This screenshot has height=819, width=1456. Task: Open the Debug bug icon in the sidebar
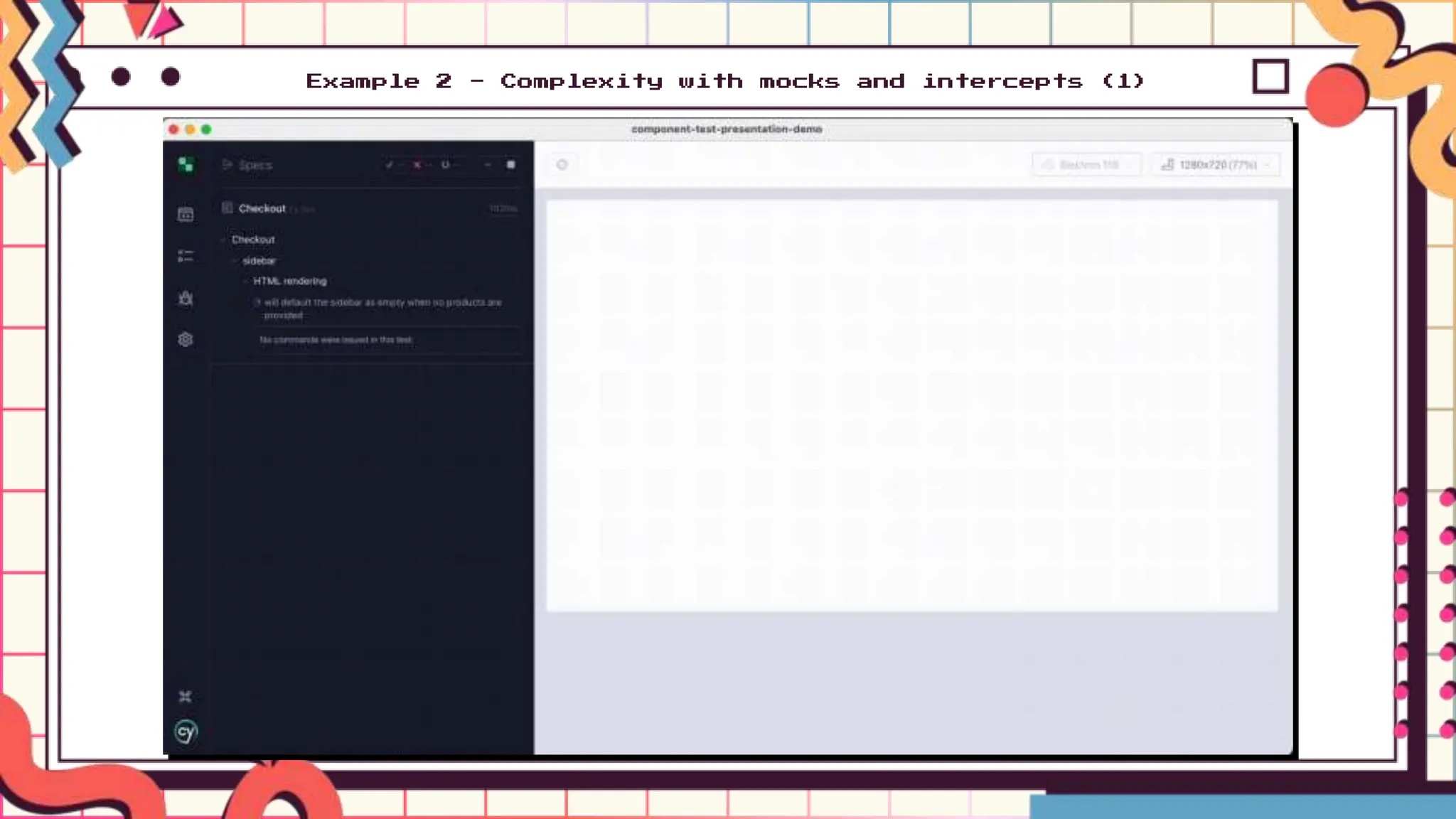186,298
